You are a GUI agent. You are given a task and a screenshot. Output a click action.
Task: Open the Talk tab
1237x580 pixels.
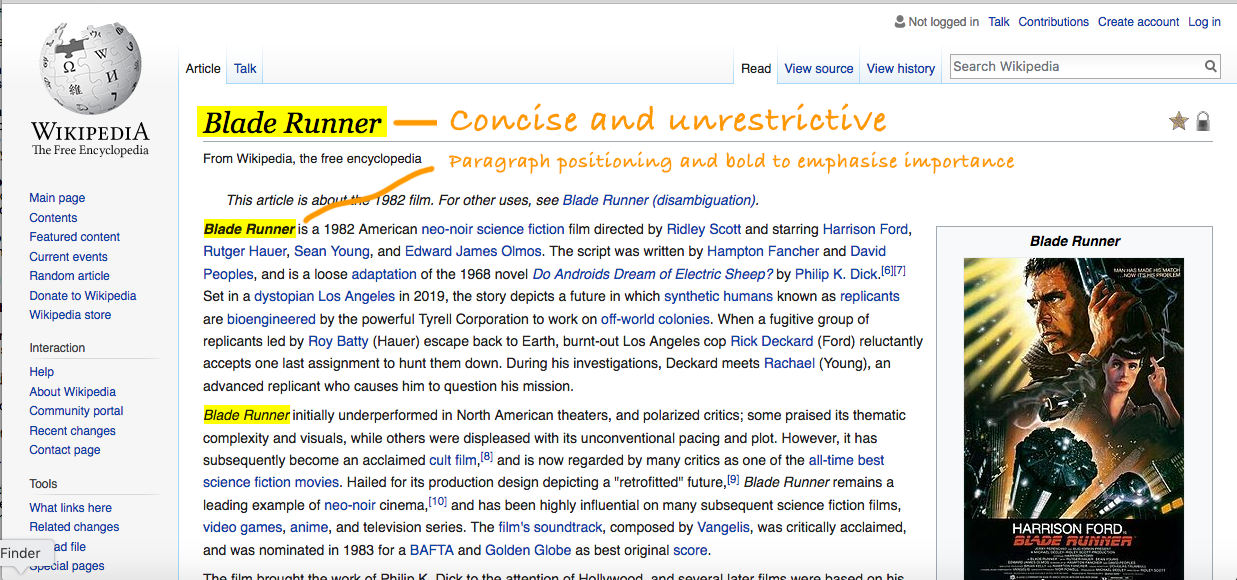pyautogui.click(x=245, y=69)
